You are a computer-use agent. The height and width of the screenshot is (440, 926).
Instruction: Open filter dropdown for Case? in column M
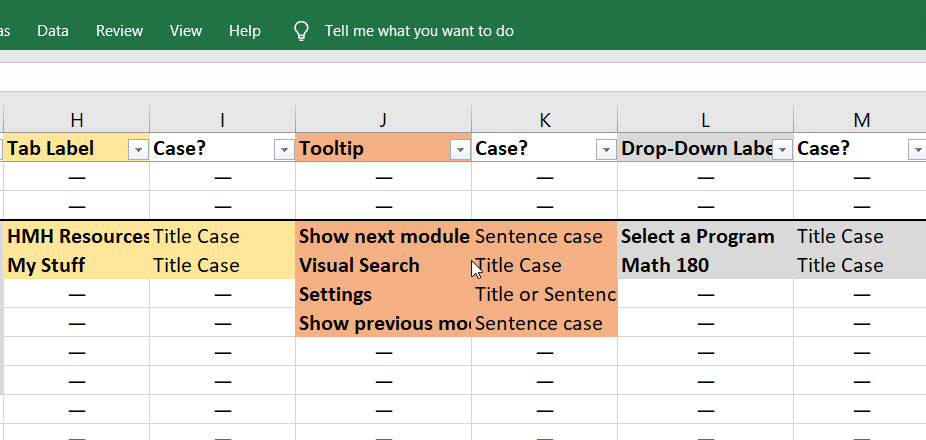click(x=917, y=149)
